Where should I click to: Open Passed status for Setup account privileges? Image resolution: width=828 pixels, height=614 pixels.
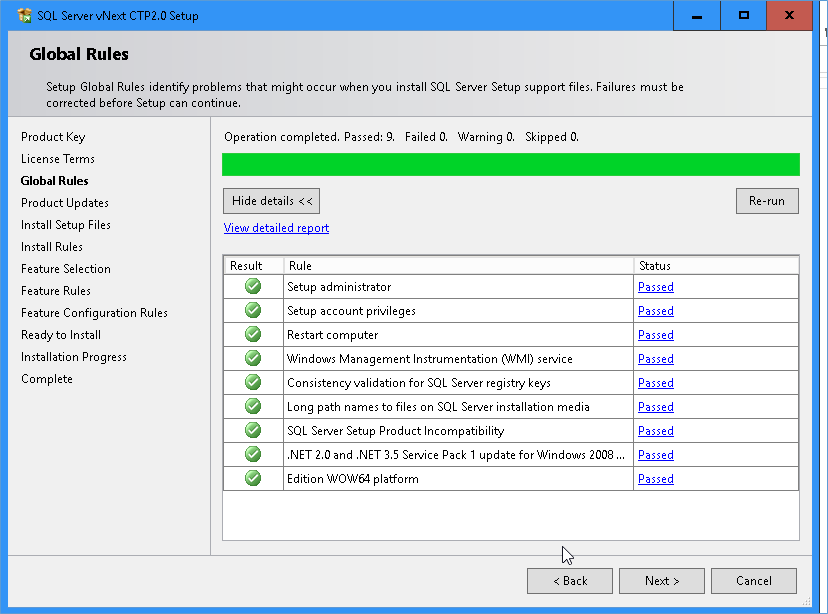[656, 311]
